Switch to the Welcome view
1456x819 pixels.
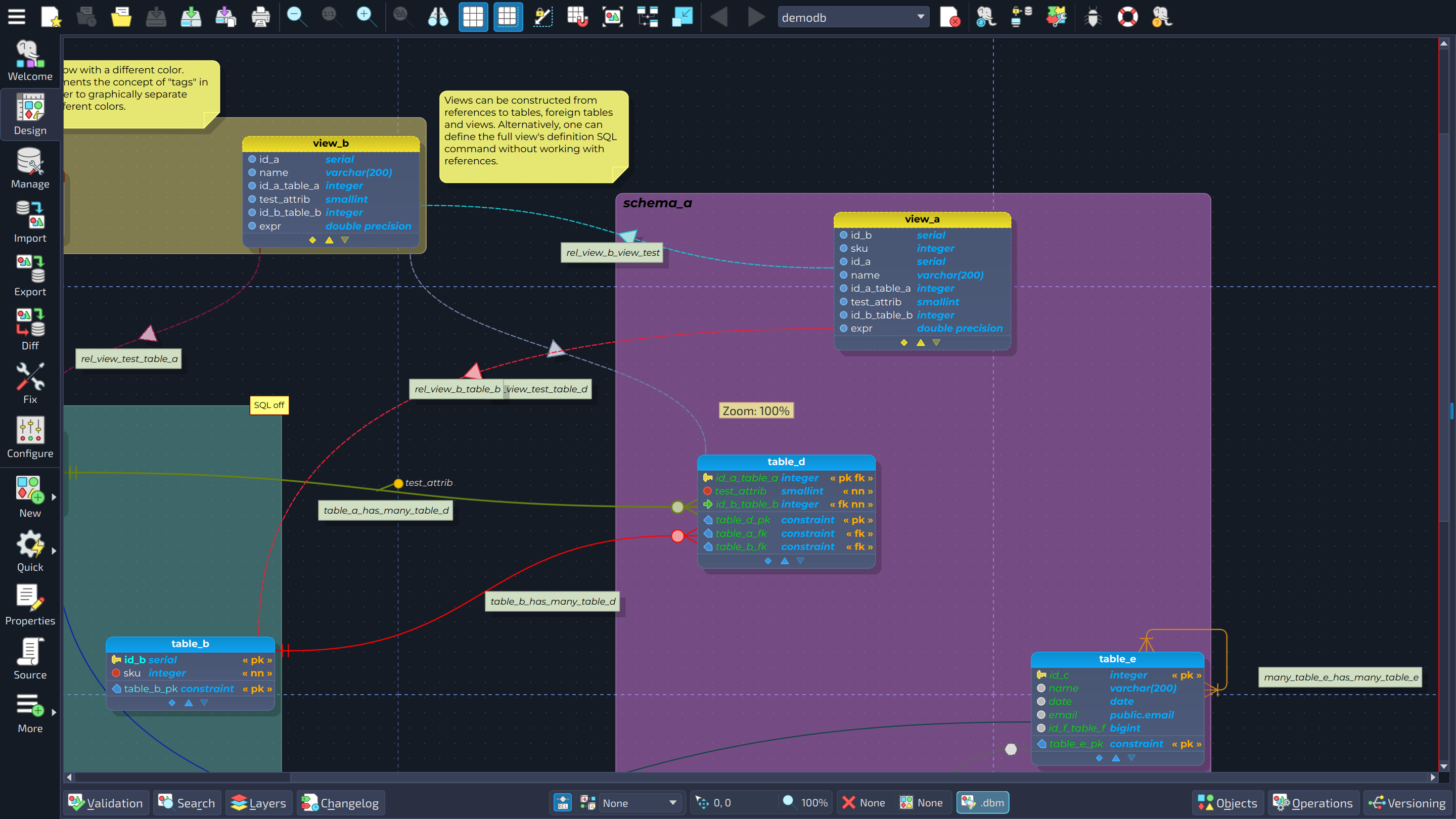click(30, 61)
